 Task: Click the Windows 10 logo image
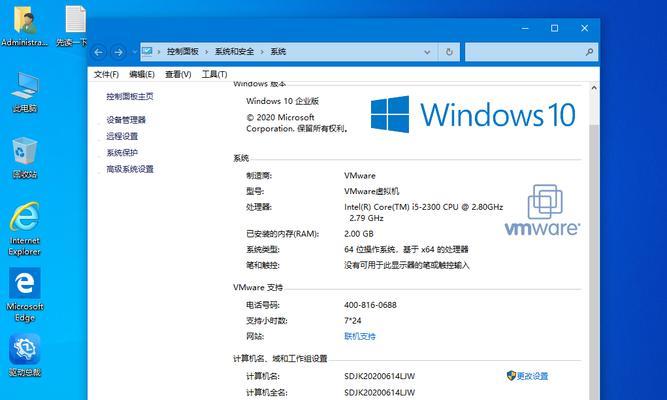click(x=473, y=114)
